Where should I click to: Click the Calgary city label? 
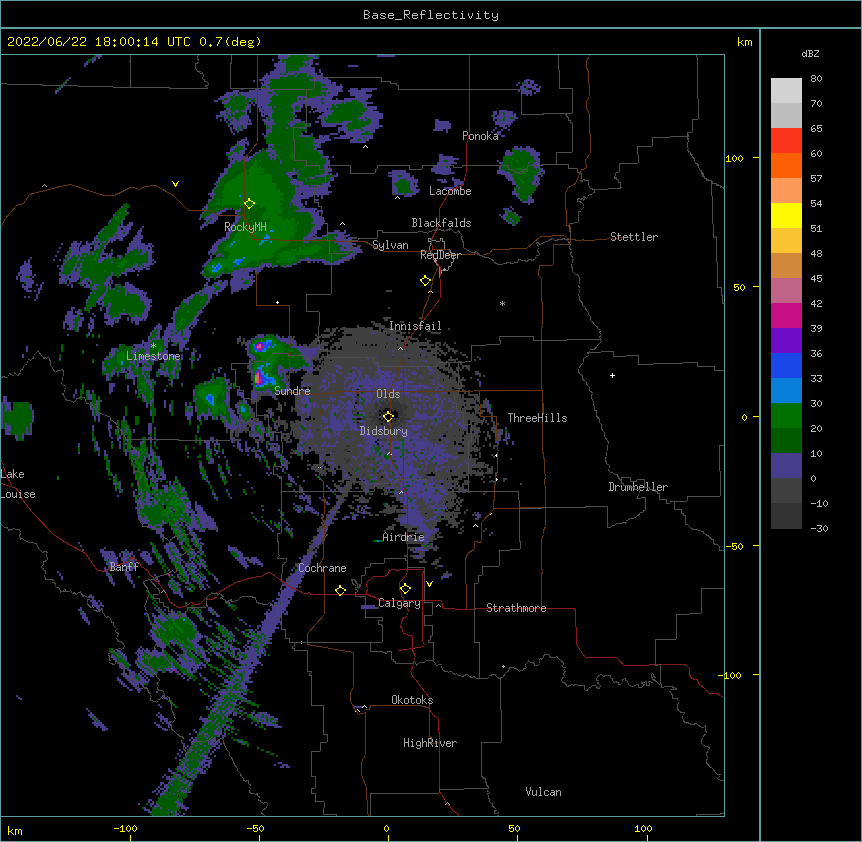(399, 603)
